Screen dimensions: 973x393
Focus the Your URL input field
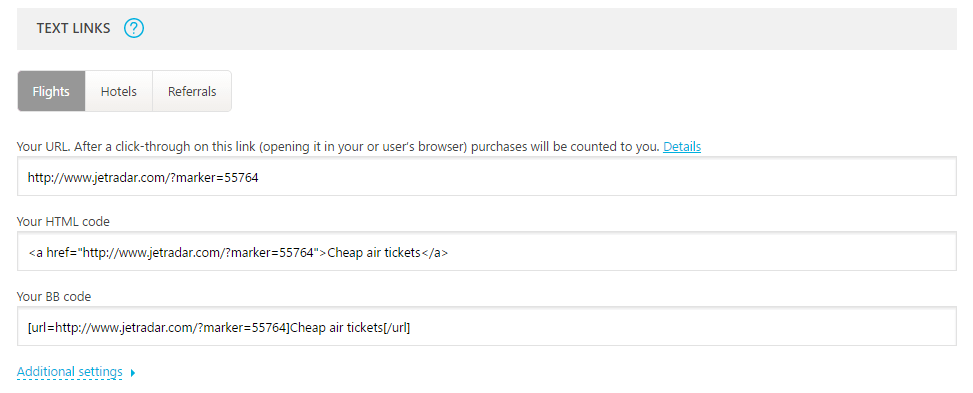click(486, 176)
